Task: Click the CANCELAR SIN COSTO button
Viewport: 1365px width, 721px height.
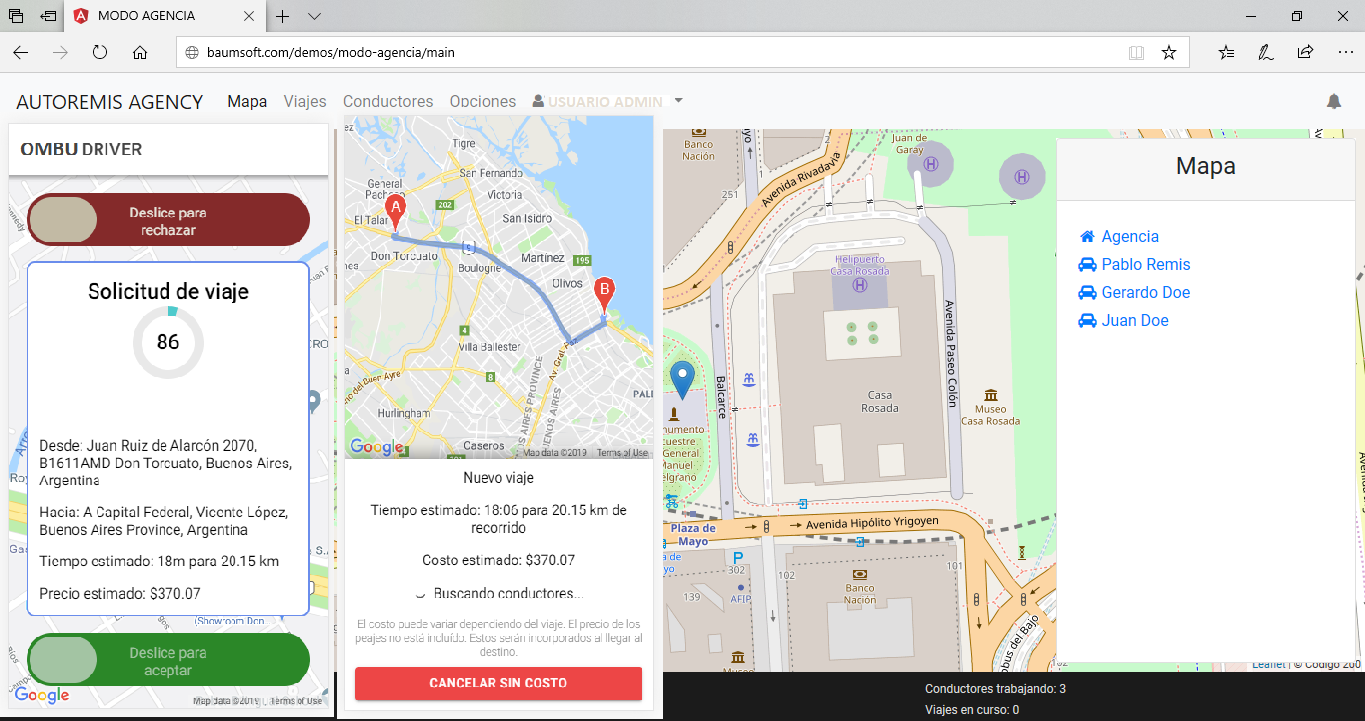Action: (498, 683)
